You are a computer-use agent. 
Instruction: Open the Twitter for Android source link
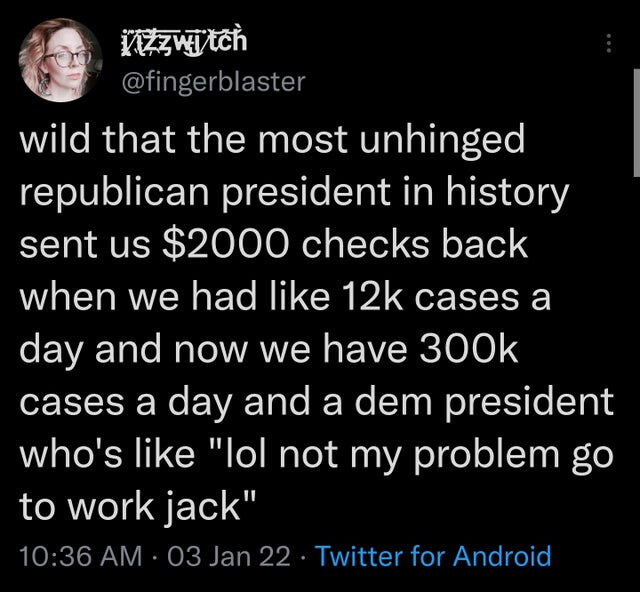pyautogui.click(x=433, y=556)
